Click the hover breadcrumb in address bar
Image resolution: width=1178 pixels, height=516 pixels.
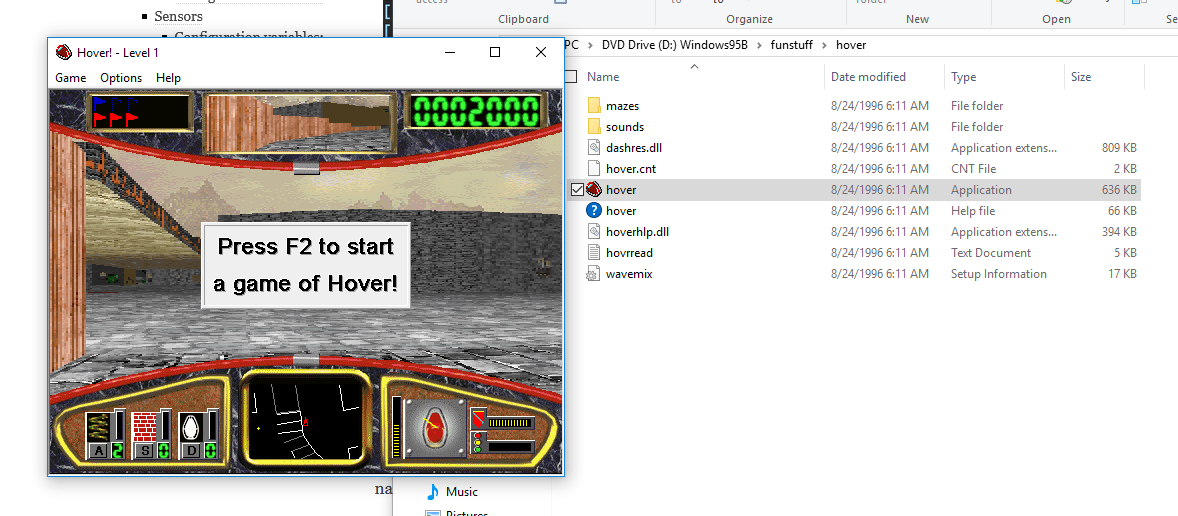(851, 45)
